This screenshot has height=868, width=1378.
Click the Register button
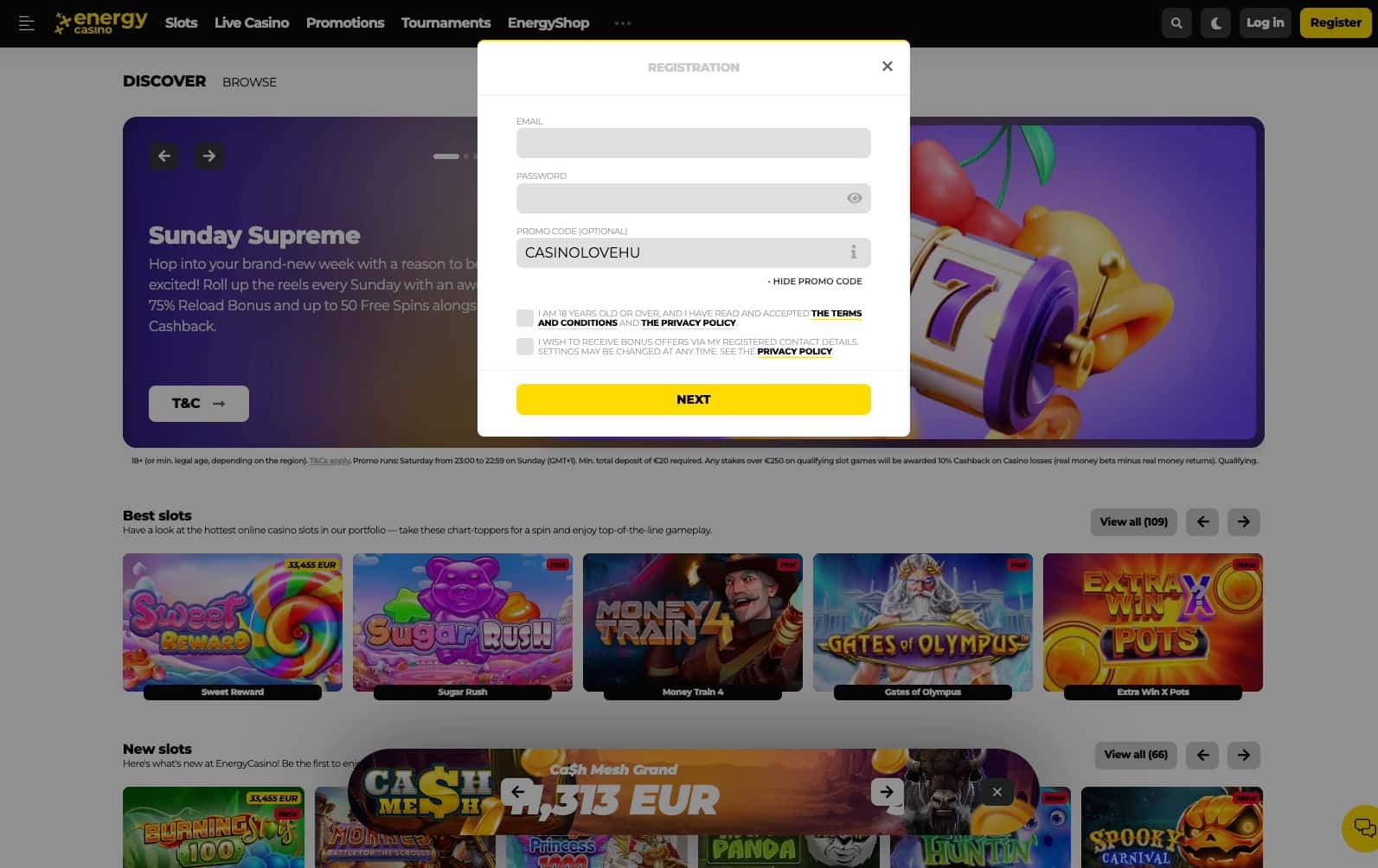(1336, 23)
